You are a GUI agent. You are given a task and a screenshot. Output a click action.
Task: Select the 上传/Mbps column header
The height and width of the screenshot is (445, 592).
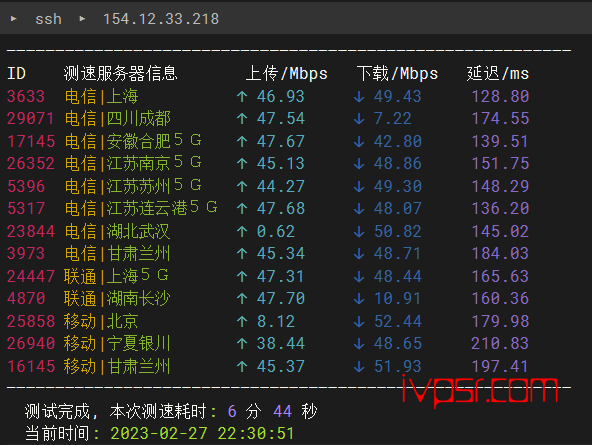point(287,74)
